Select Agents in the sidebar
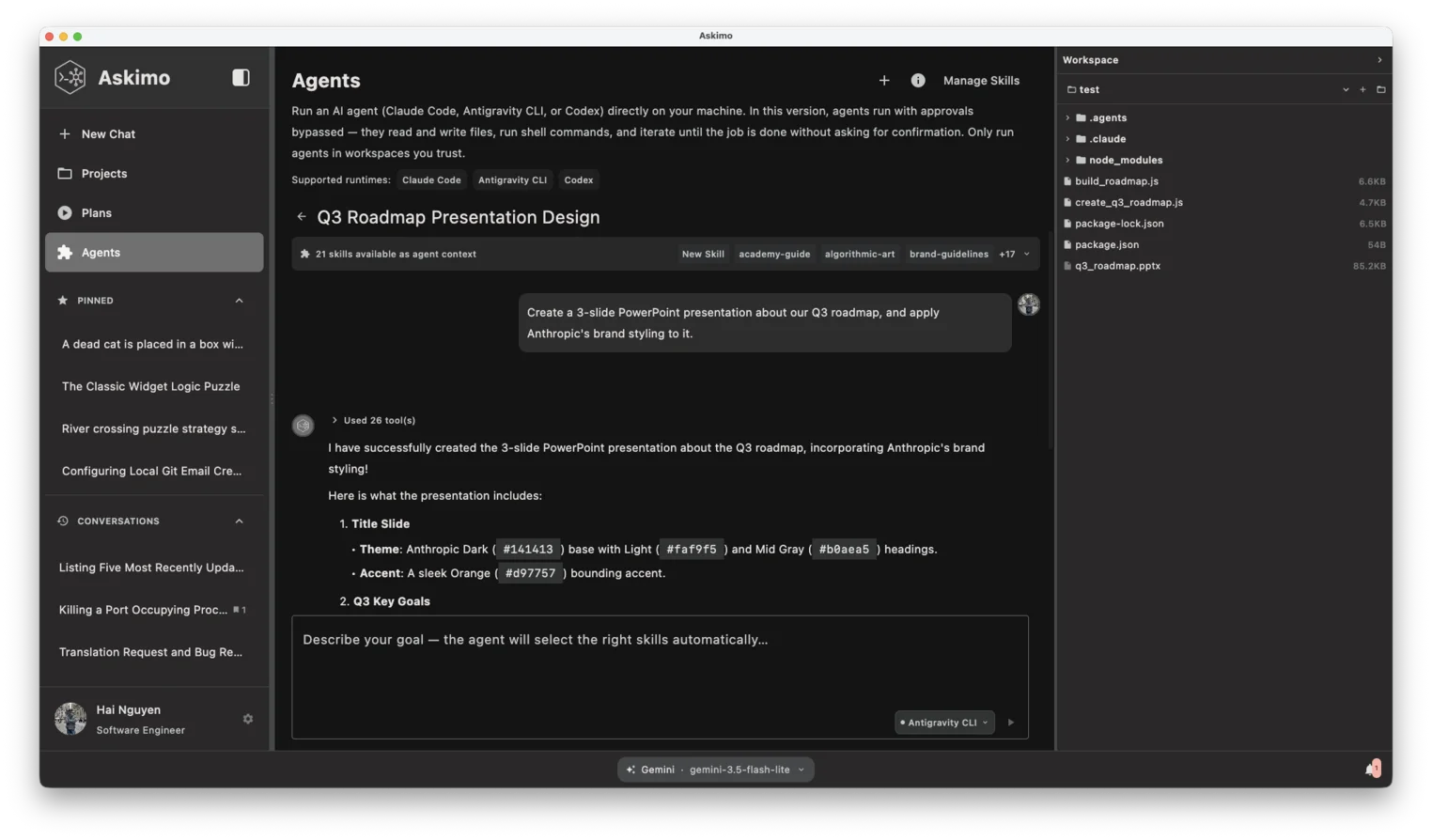The image size is (1432, 840). (154, 253)
